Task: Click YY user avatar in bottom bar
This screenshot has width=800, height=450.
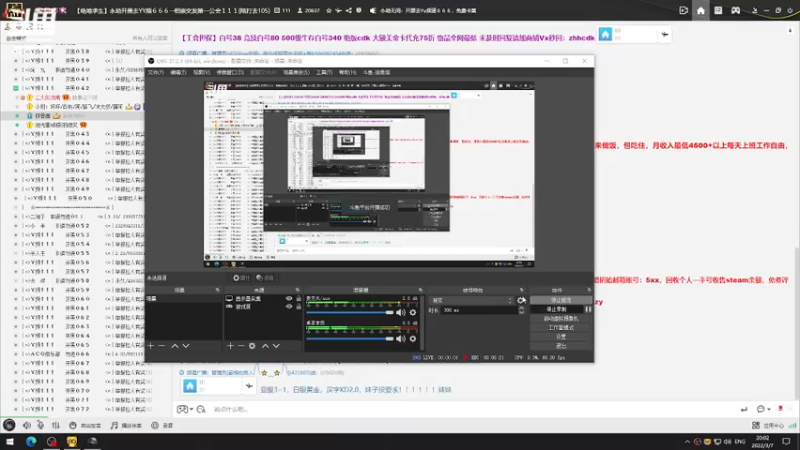Action: (9, 424)
